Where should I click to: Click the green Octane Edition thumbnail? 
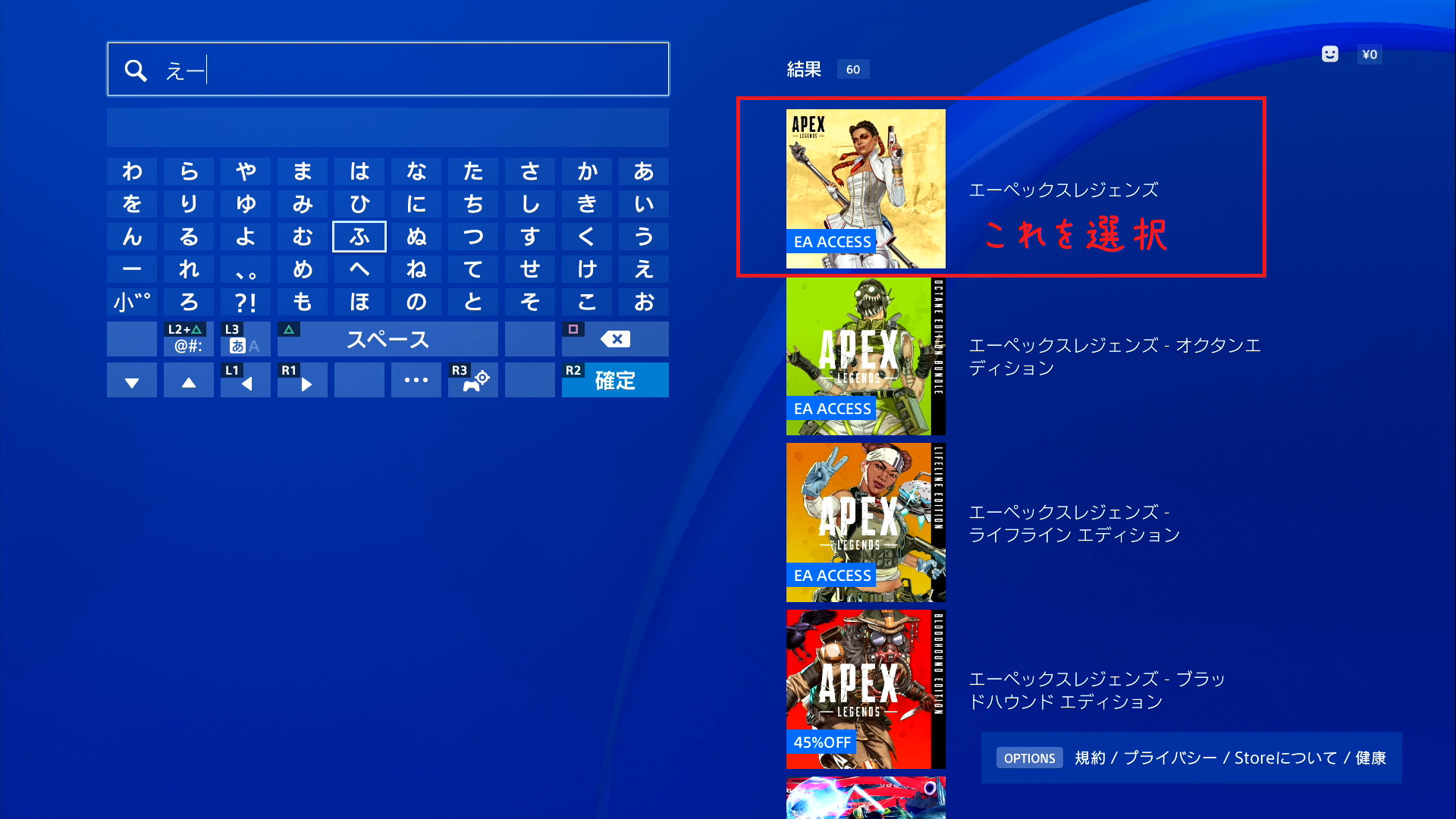(866, 356)
